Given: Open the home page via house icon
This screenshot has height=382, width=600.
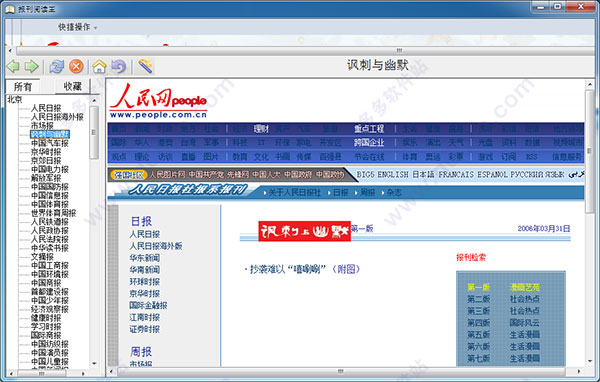Looking at the screenshot, I should (99, 67).
